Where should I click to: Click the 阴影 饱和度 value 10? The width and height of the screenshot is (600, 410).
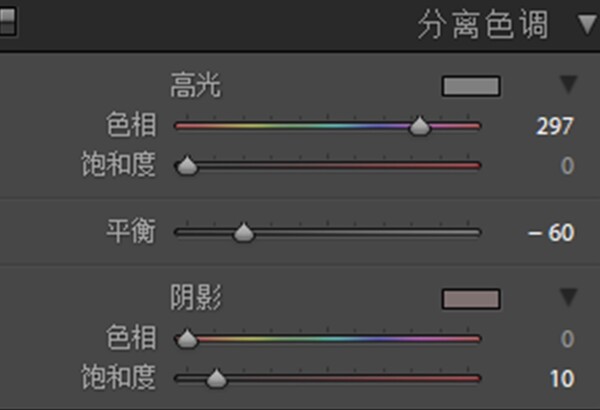(562, 379)
